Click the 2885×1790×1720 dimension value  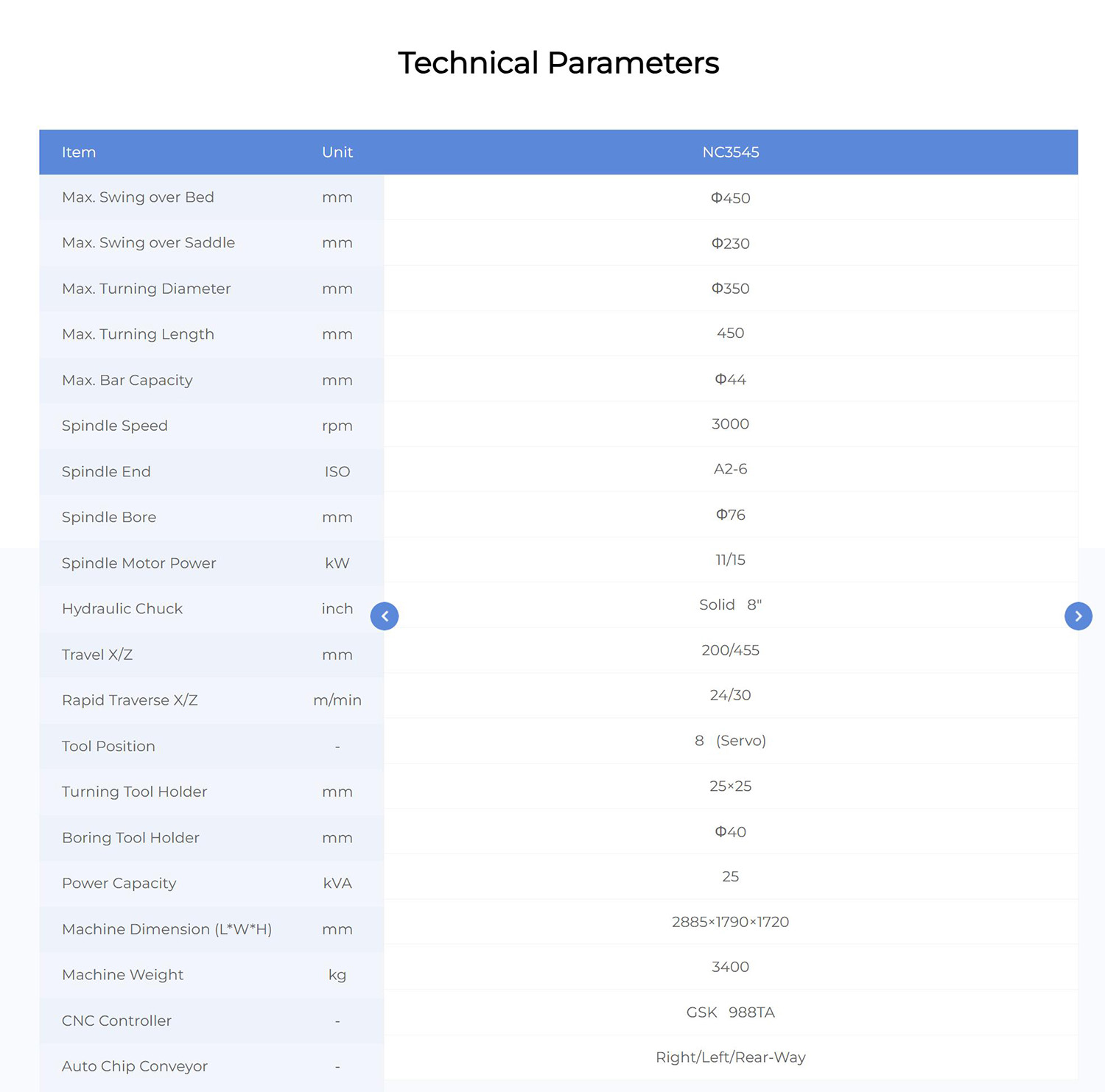point(730,922)
